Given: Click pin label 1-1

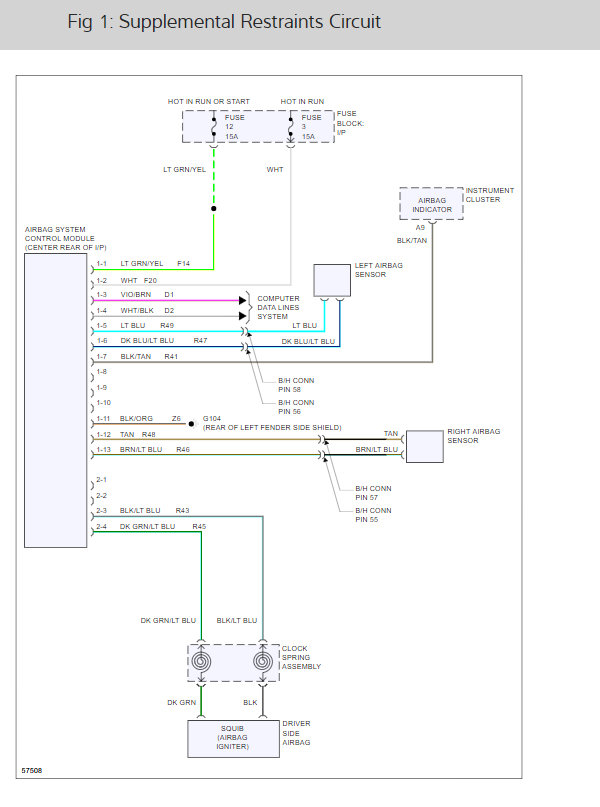Looking at the screenshot, I should [x=101, y=264].
